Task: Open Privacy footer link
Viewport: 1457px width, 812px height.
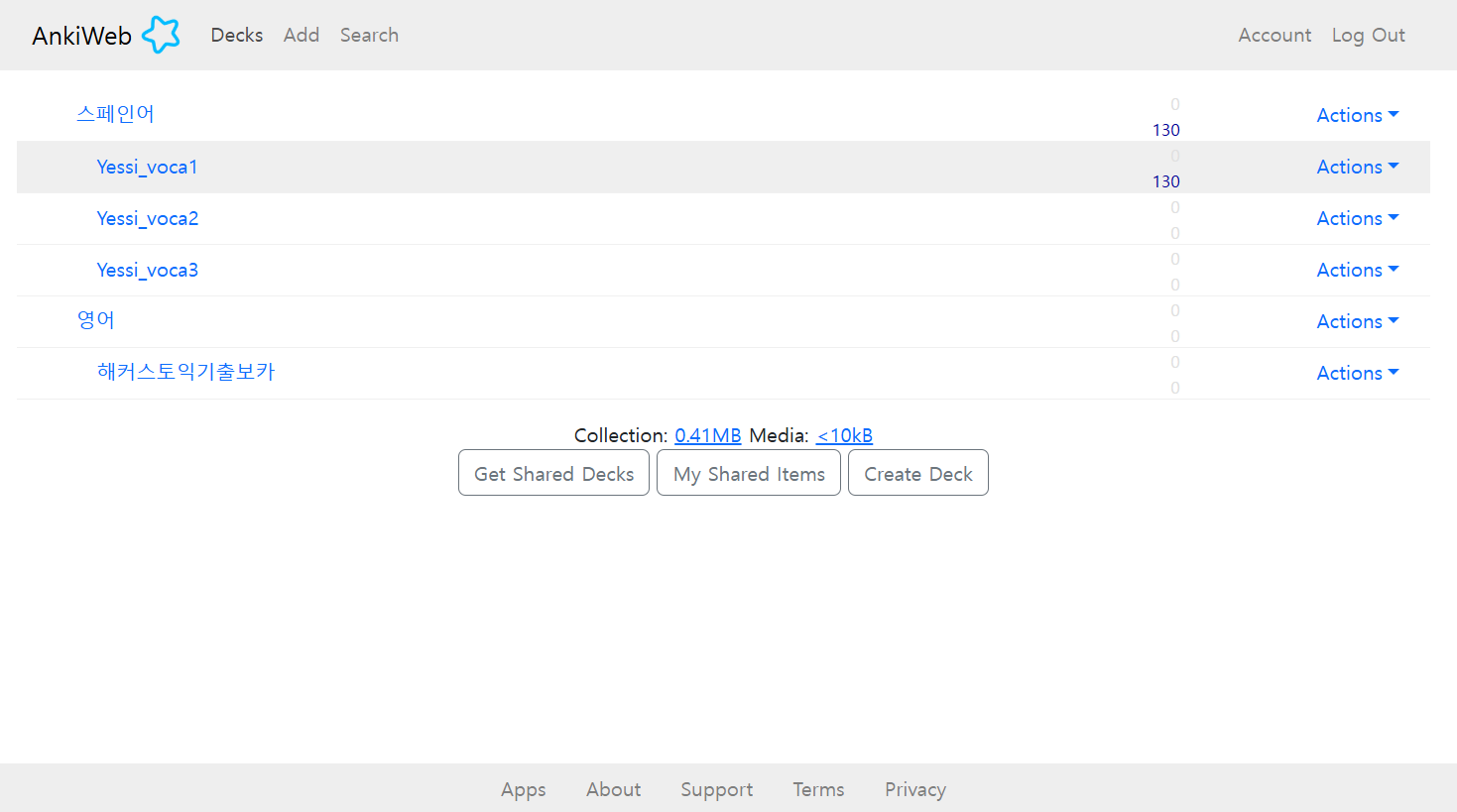Action: point(915,789)
